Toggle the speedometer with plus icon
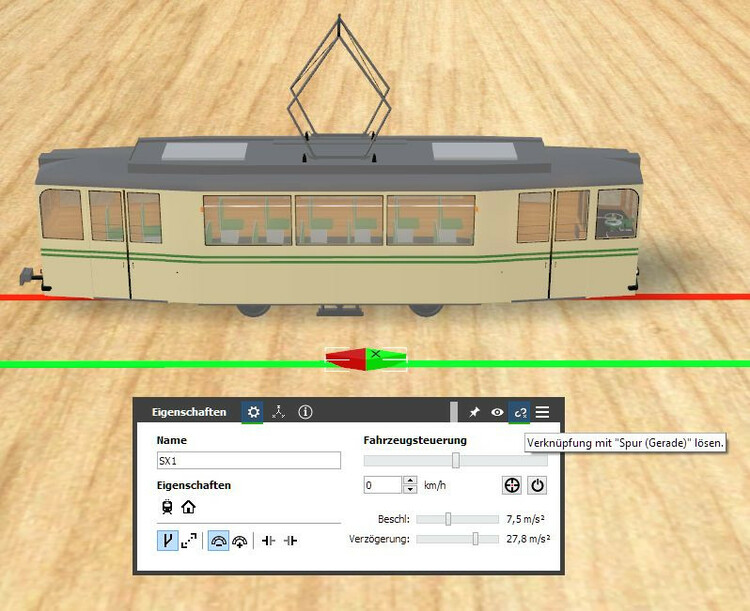Viewport: 750px width, 611px height. (x=240, y=541)
